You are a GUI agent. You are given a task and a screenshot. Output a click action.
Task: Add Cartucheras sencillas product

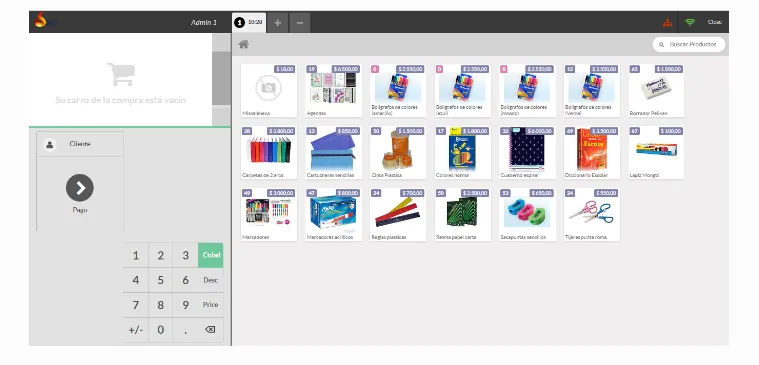[334, 152]
